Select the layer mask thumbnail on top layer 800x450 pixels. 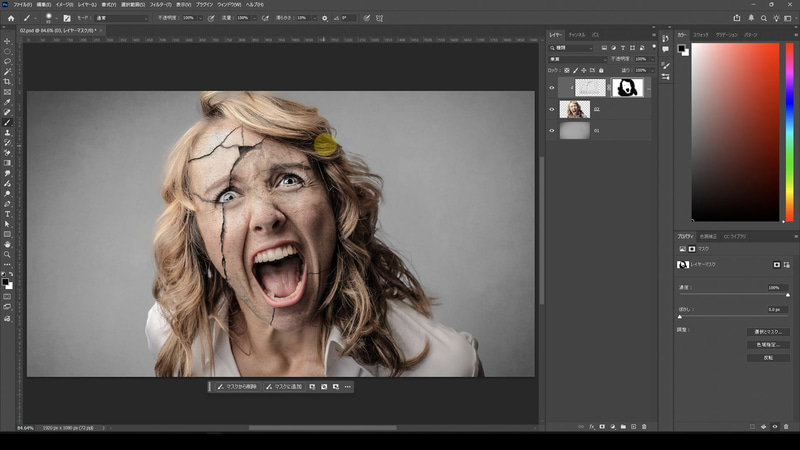coord(627,88)
